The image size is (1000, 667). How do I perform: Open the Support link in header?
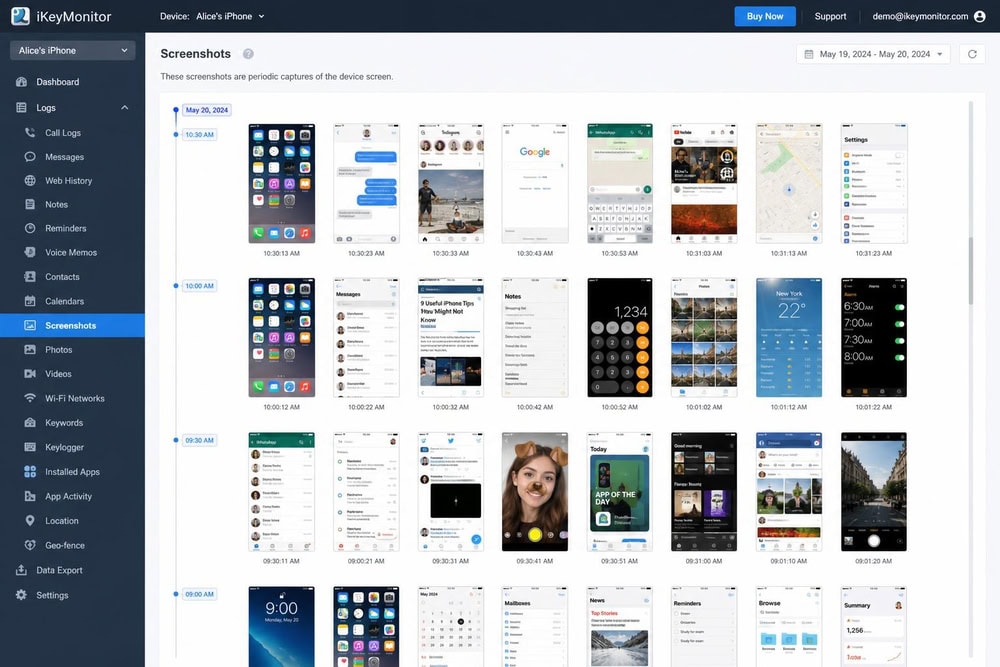click(830, 17)
